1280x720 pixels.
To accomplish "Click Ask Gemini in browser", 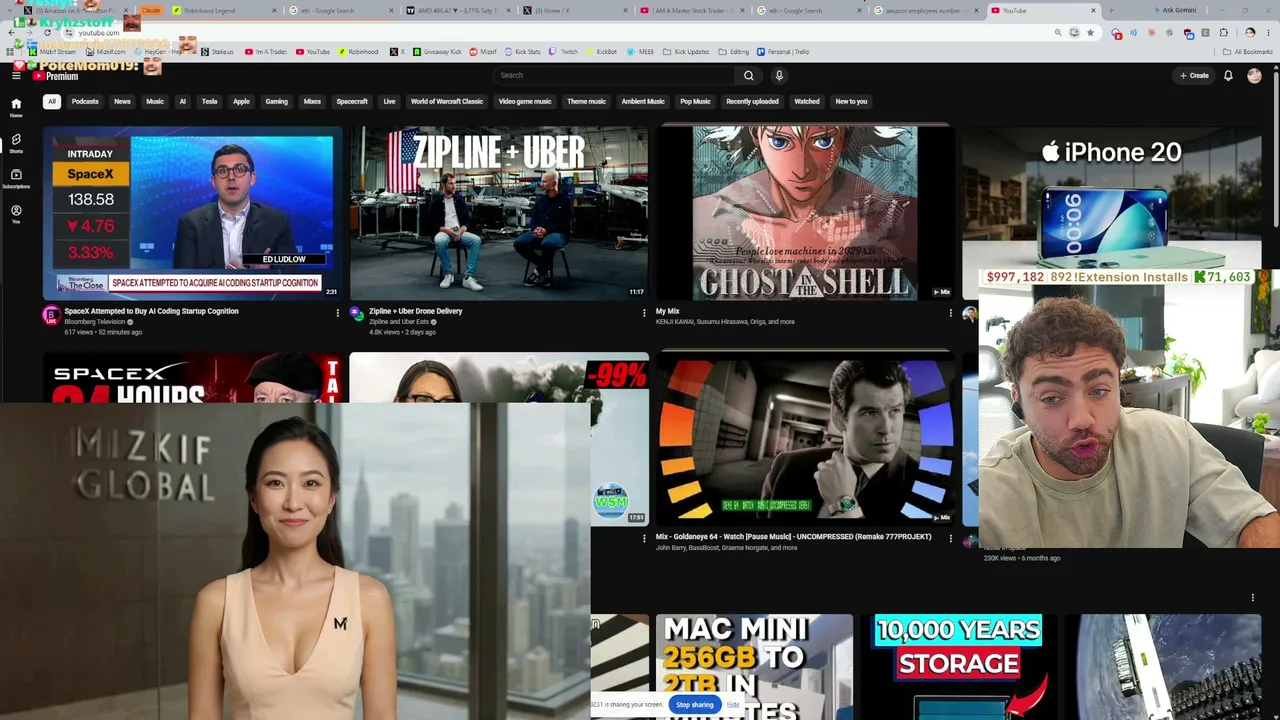I will [1175, 10].
